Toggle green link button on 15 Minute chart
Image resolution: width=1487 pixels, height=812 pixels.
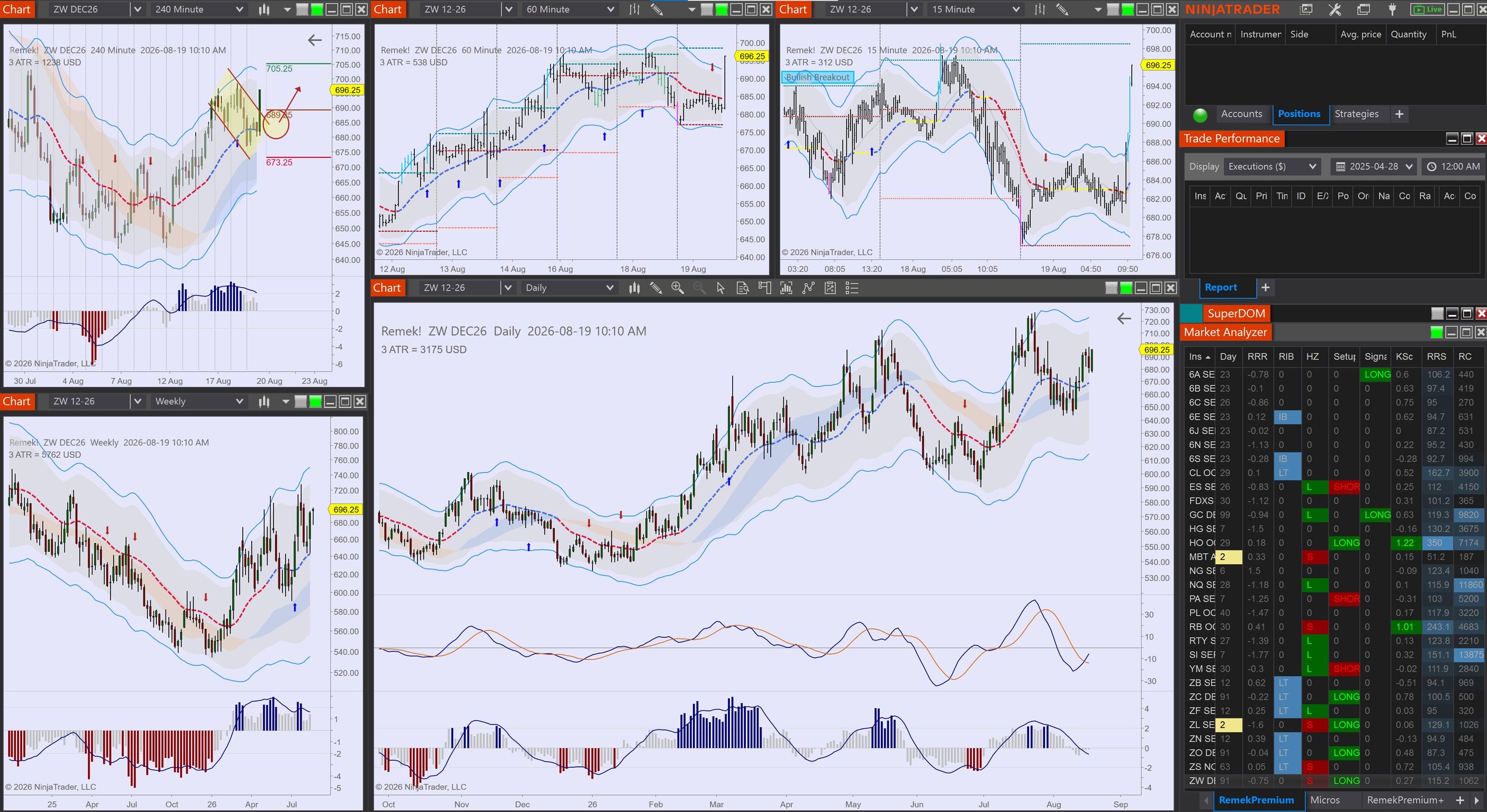[x=1127, y=10]
